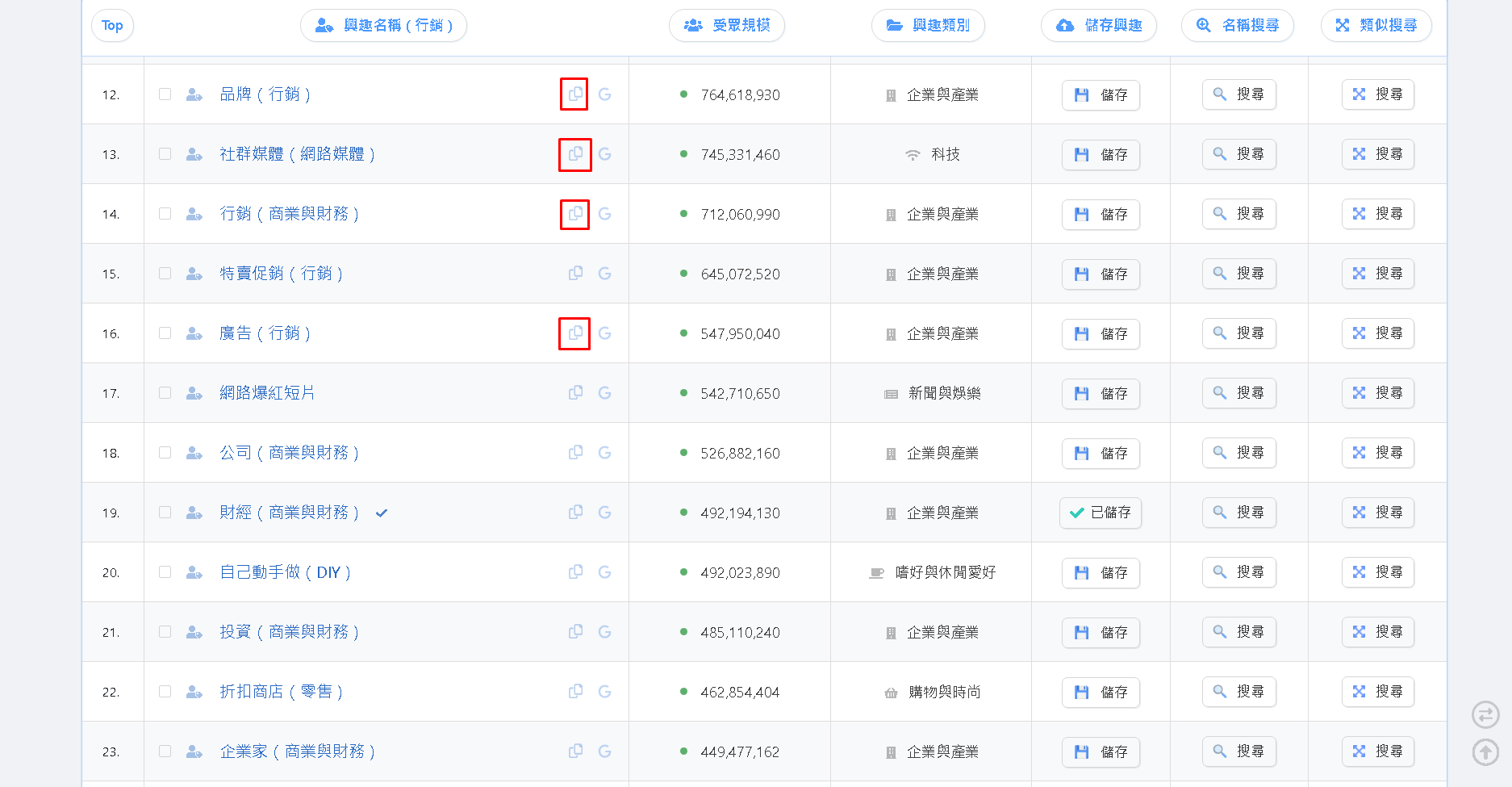
Task: Click the 類似搜尋 header
Action: click(x=1376, y=25)
